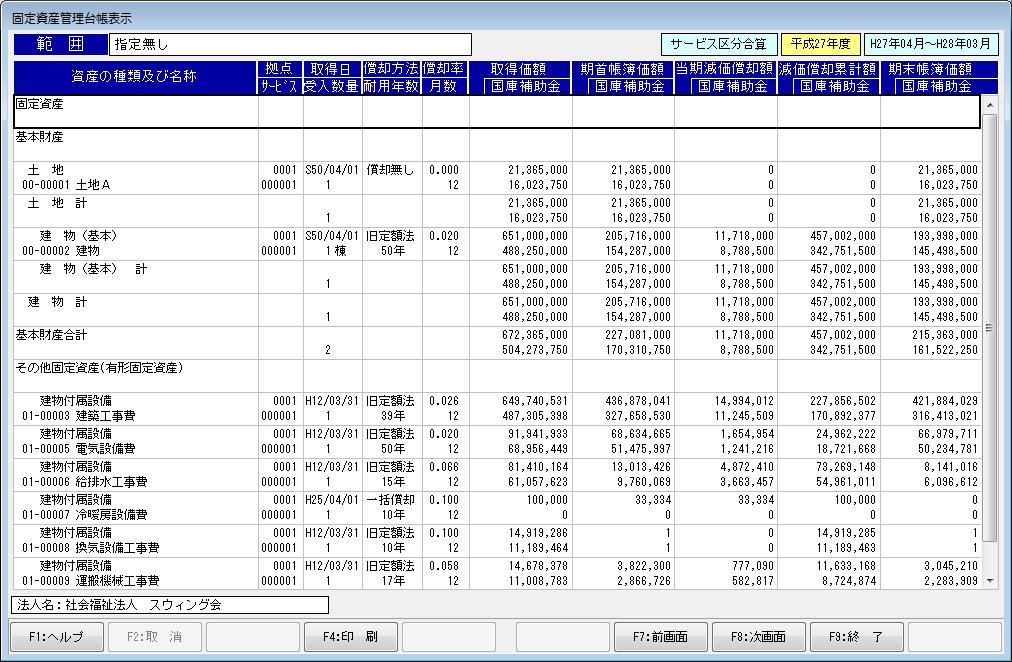
Task: Click the scrollbar down arrow
Action: [990, 580]
